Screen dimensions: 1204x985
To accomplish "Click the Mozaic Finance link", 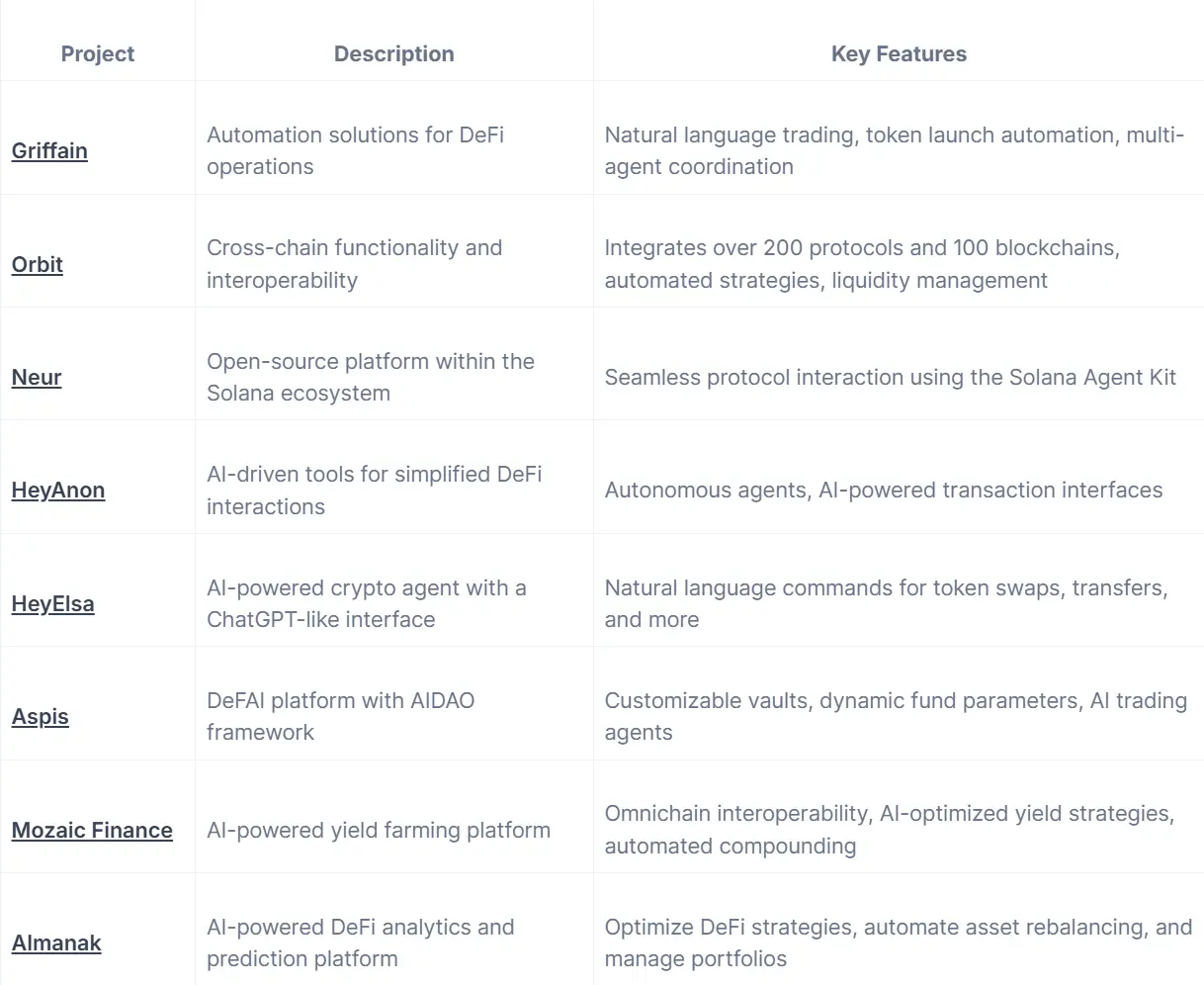I will tap(92, 831).
